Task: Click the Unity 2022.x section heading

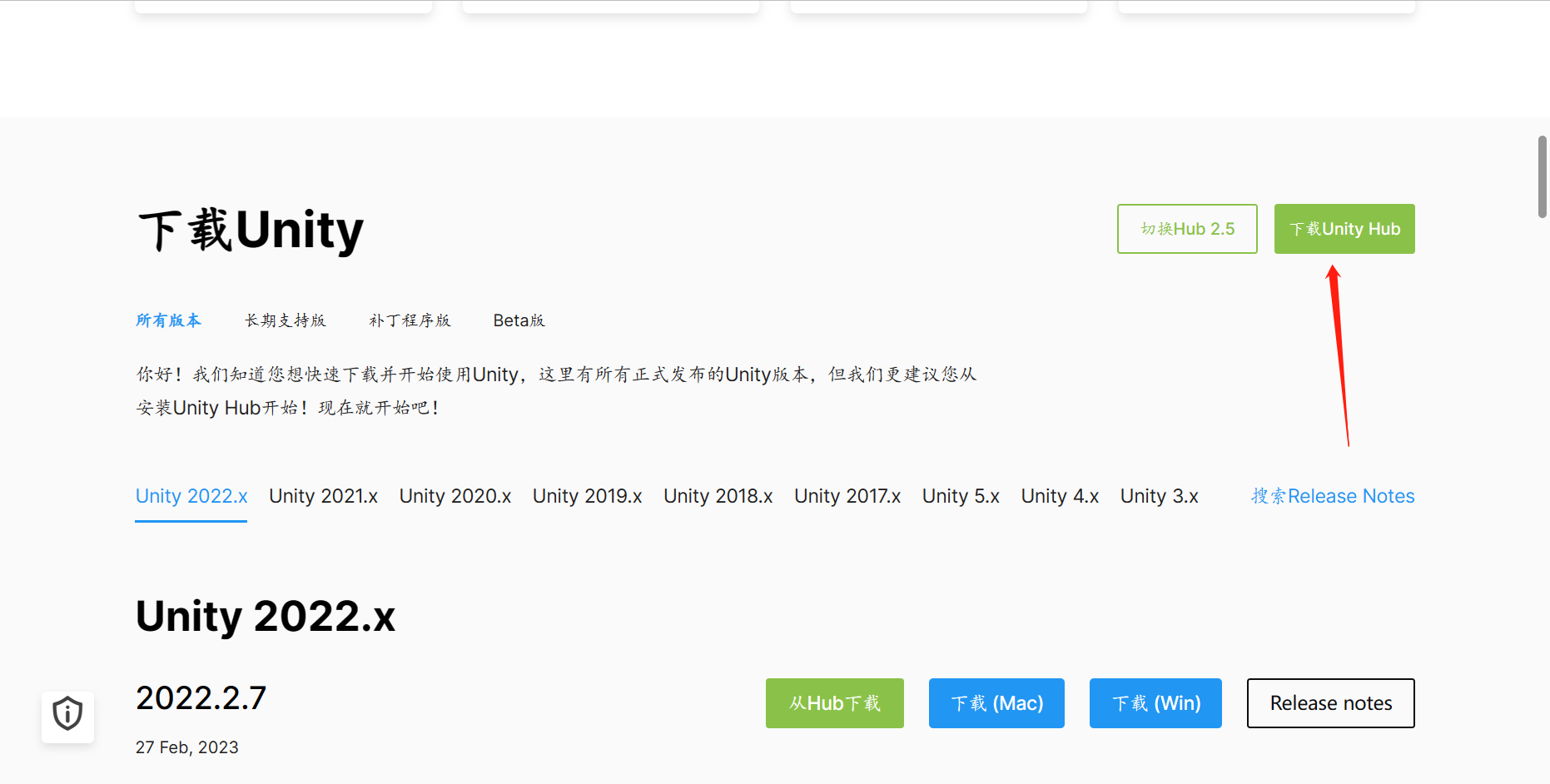Action: click(266, 617)
